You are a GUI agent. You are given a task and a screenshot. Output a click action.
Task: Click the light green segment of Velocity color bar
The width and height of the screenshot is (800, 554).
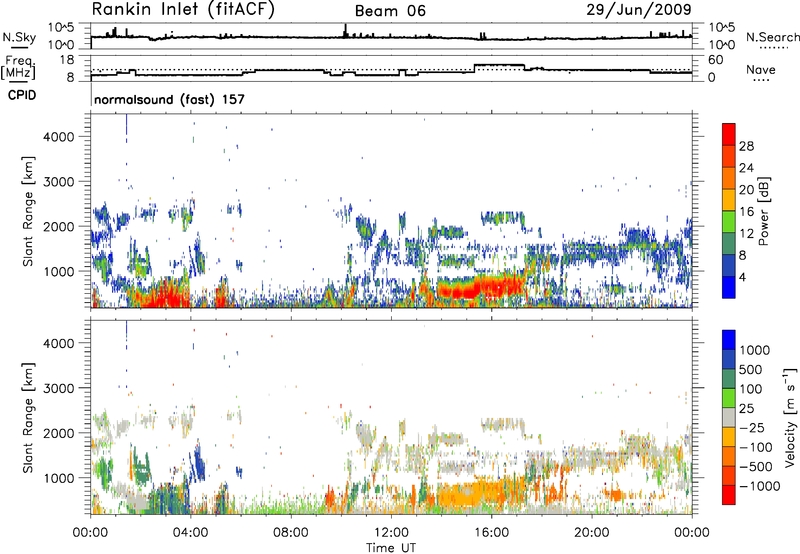(x=729, y=398)
